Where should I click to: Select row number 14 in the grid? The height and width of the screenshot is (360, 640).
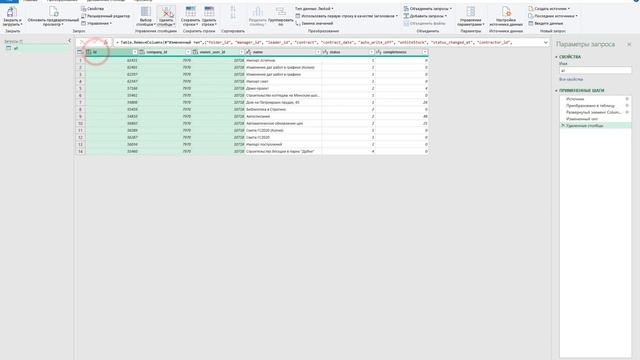click(x=80, y=151)
